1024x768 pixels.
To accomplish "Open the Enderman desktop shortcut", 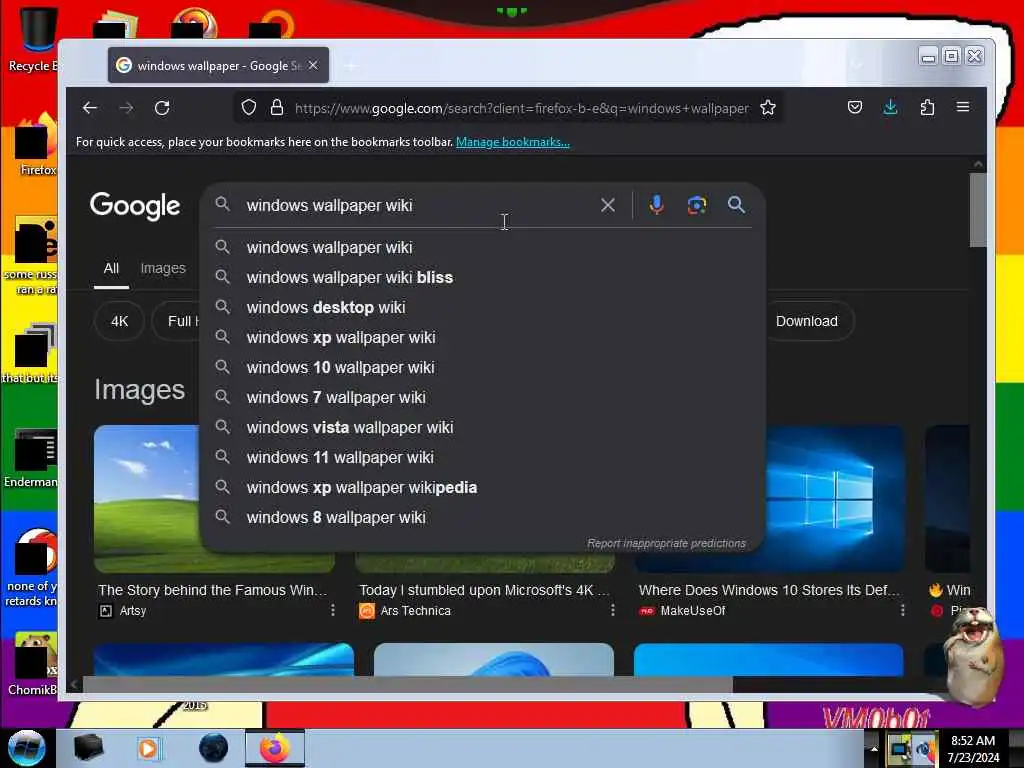I will click(31, 458).
